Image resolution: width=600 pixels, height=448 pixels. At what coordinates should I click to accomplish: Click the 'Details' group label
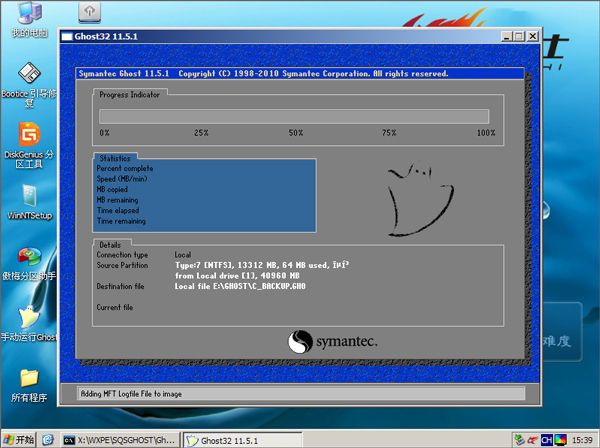pyautogui.click(x=110, y=245)
